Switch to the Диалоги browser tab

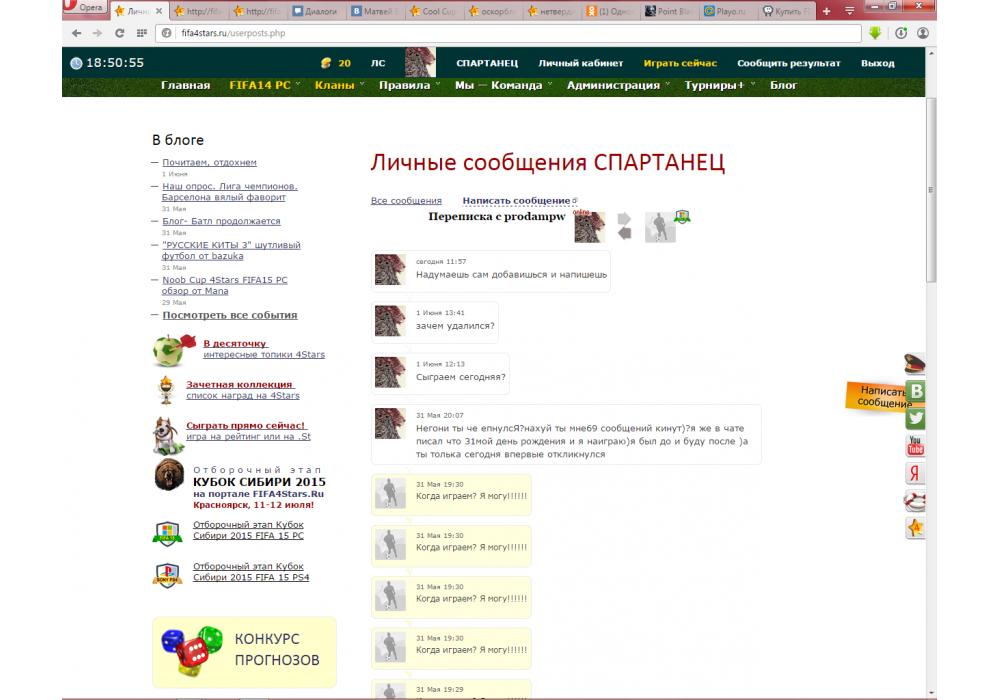tap(315, 11)
